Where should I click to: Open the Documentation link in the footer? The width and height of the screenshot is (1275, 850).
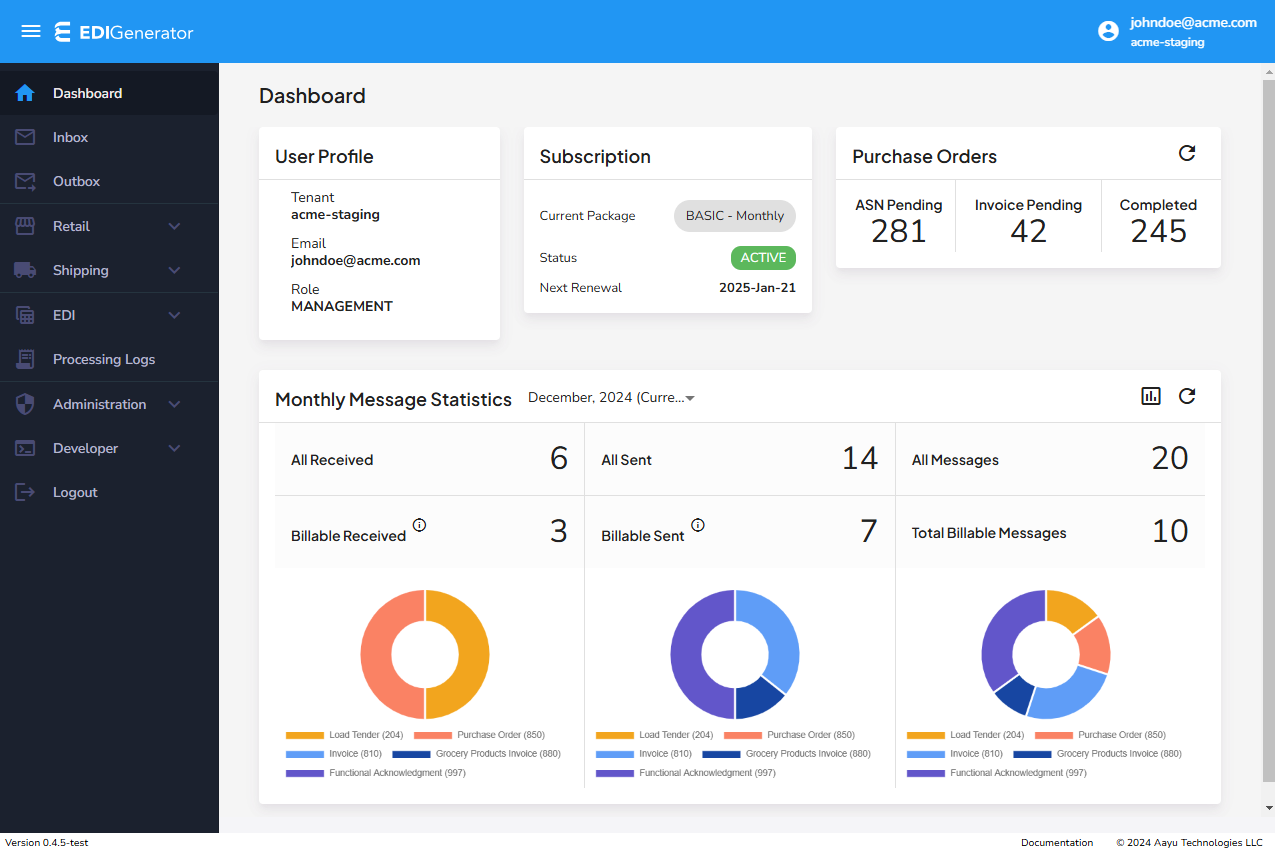pyautogui.click(x=1057, y=842)
